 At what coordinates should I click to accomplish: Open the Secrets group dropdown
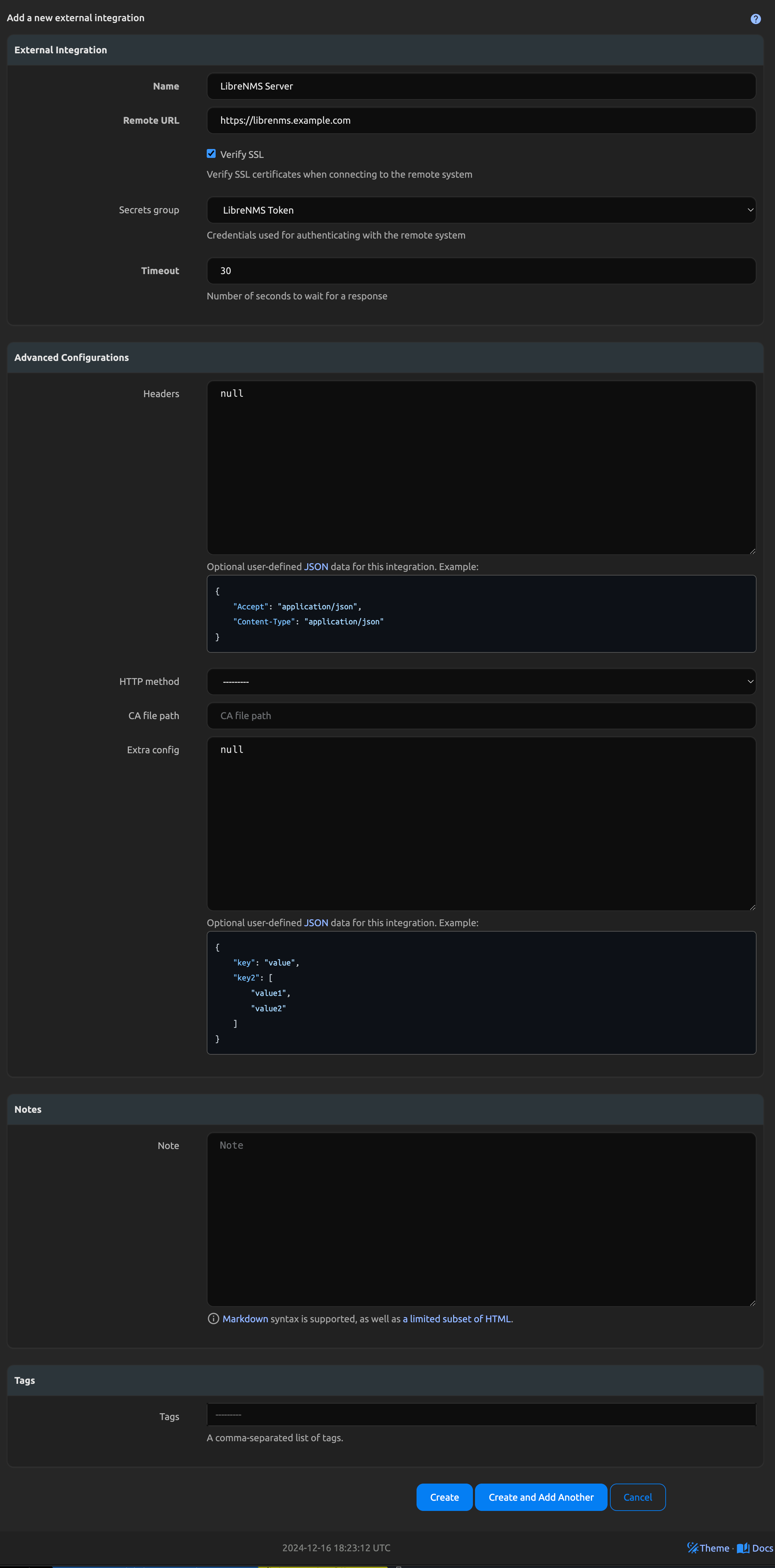pyautogui.click(x=481, y=210)
